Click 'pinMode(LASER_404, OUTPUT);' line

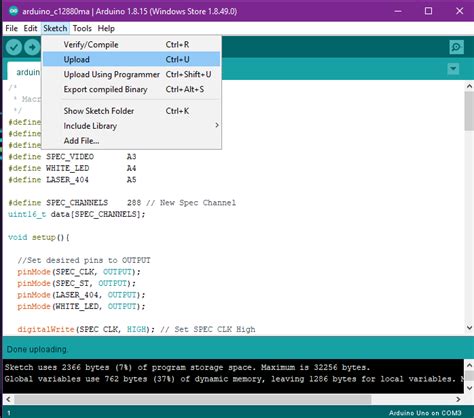click(x=81, y=295)
